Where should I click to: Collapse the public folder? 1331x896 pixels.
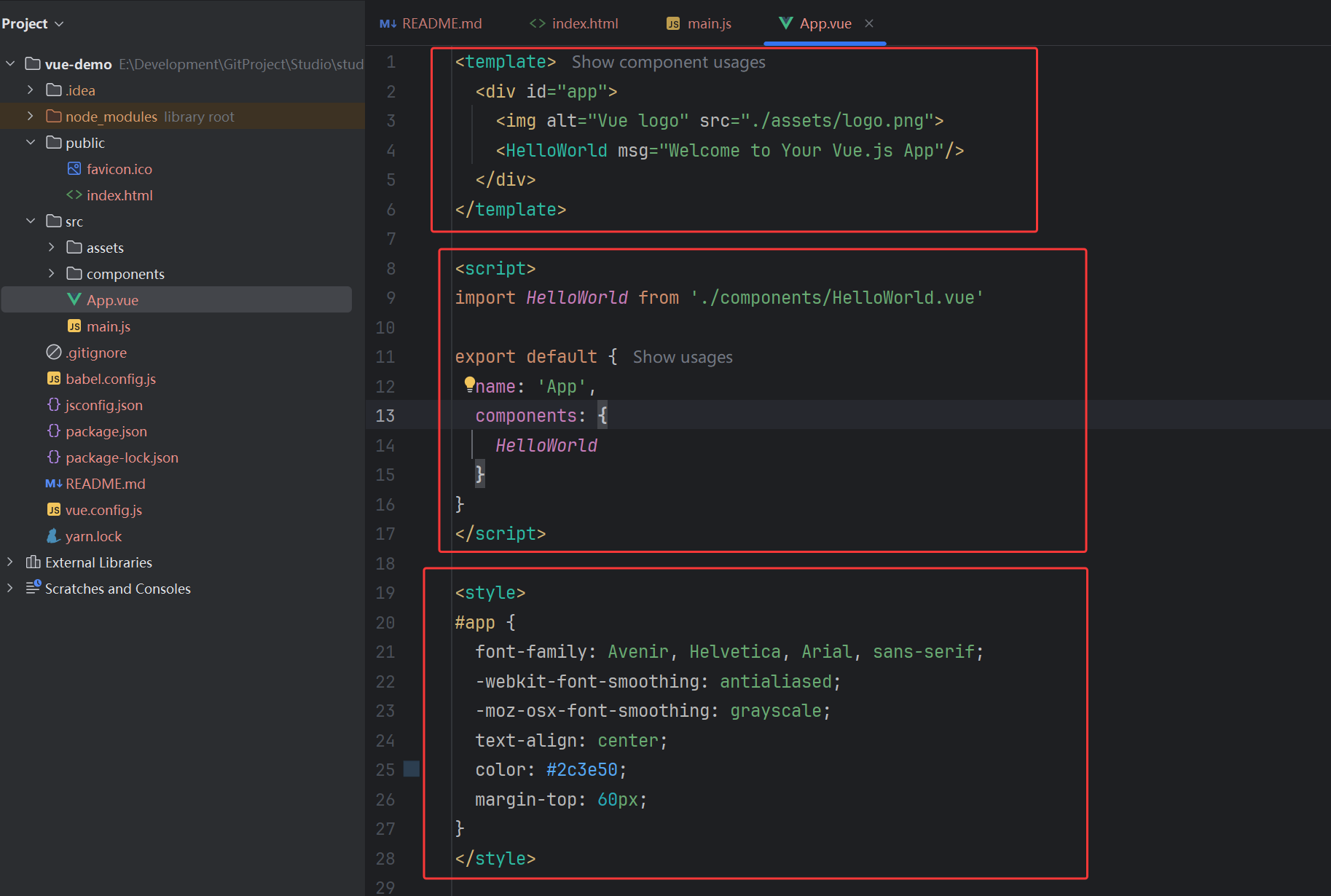coord(31,142)
